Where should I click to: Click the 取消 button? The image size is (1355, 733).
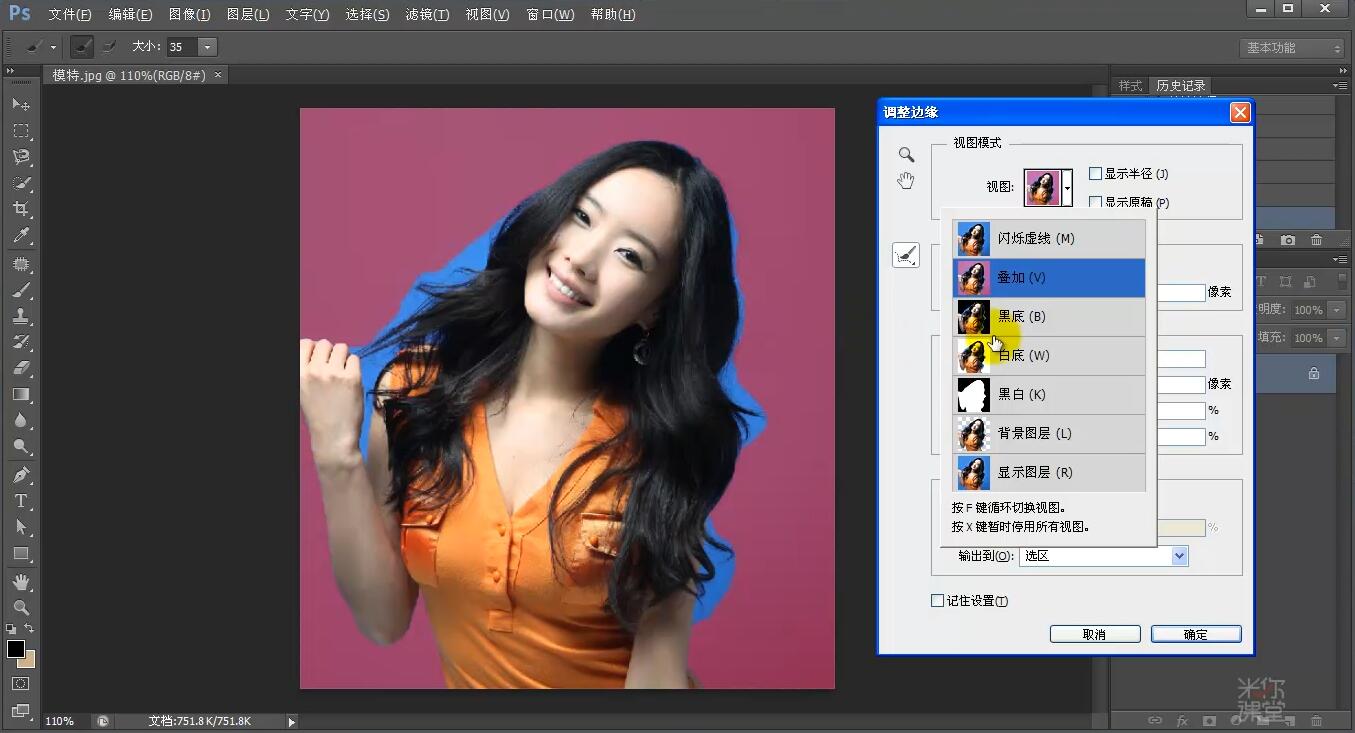click(1094, 633)
